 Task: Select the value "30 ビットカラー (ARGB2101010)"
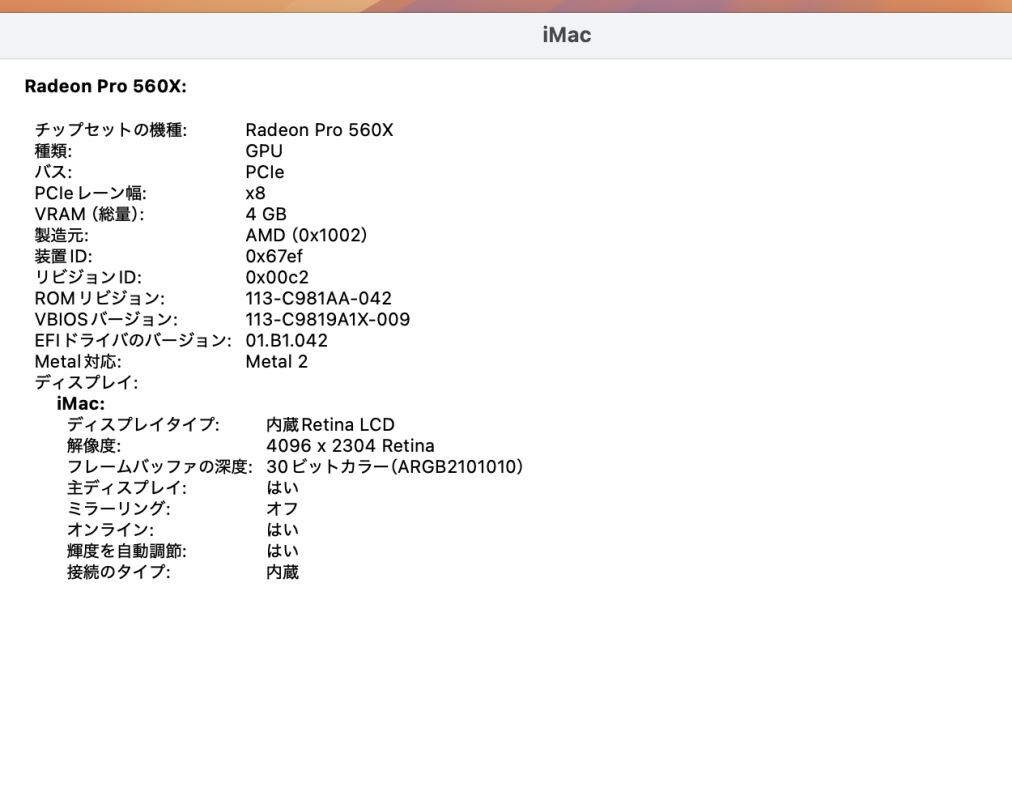click(x=394, y=467)
